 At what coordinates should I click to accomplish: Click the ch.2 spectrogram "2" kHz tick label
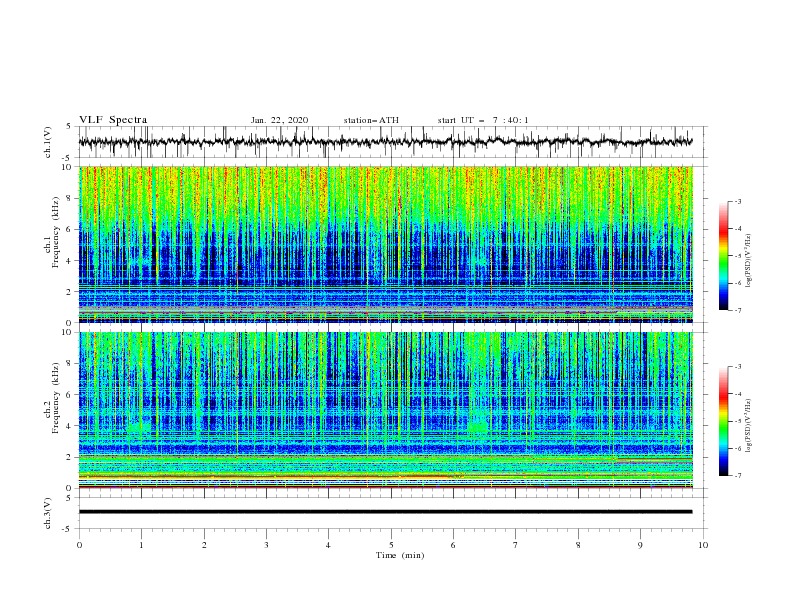pyautogui.click(x=69, y=457)
